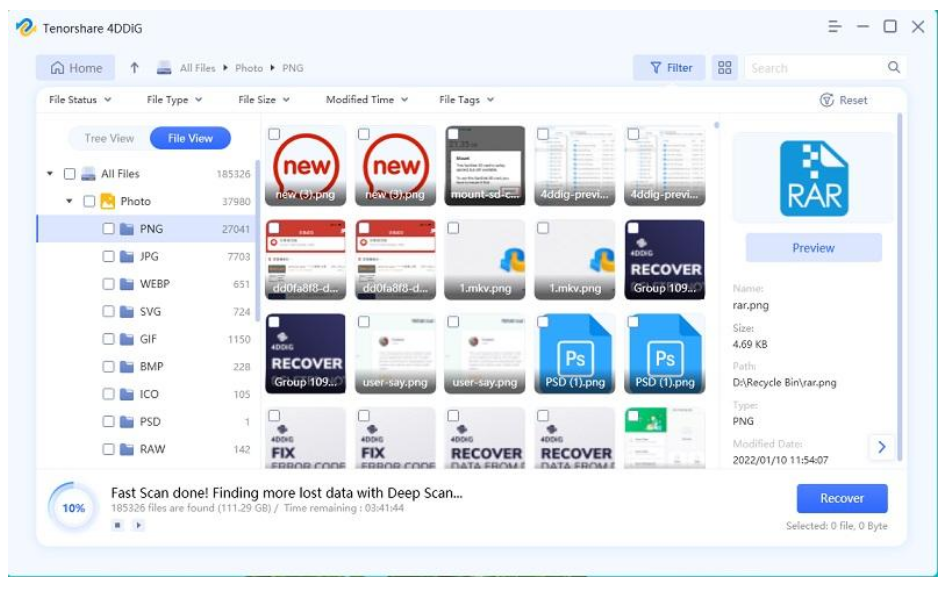Check the Photo checkbox
Screen dimensions: 943x597
point(89,201)
